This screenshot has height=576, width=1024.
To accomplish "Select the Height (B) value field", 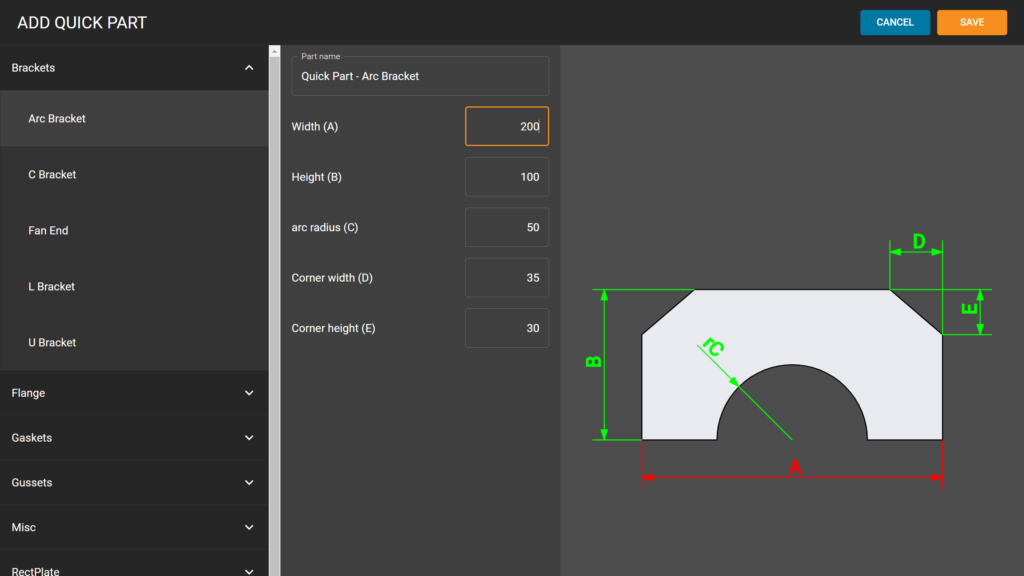I will click(507, 176).
